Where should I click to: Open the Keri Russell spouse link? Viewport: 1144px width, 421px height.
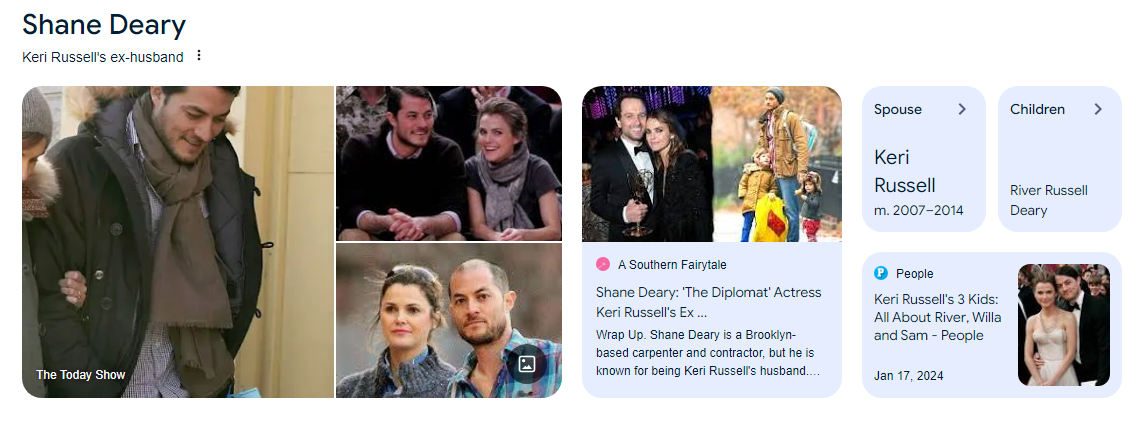tap(905, 171)
